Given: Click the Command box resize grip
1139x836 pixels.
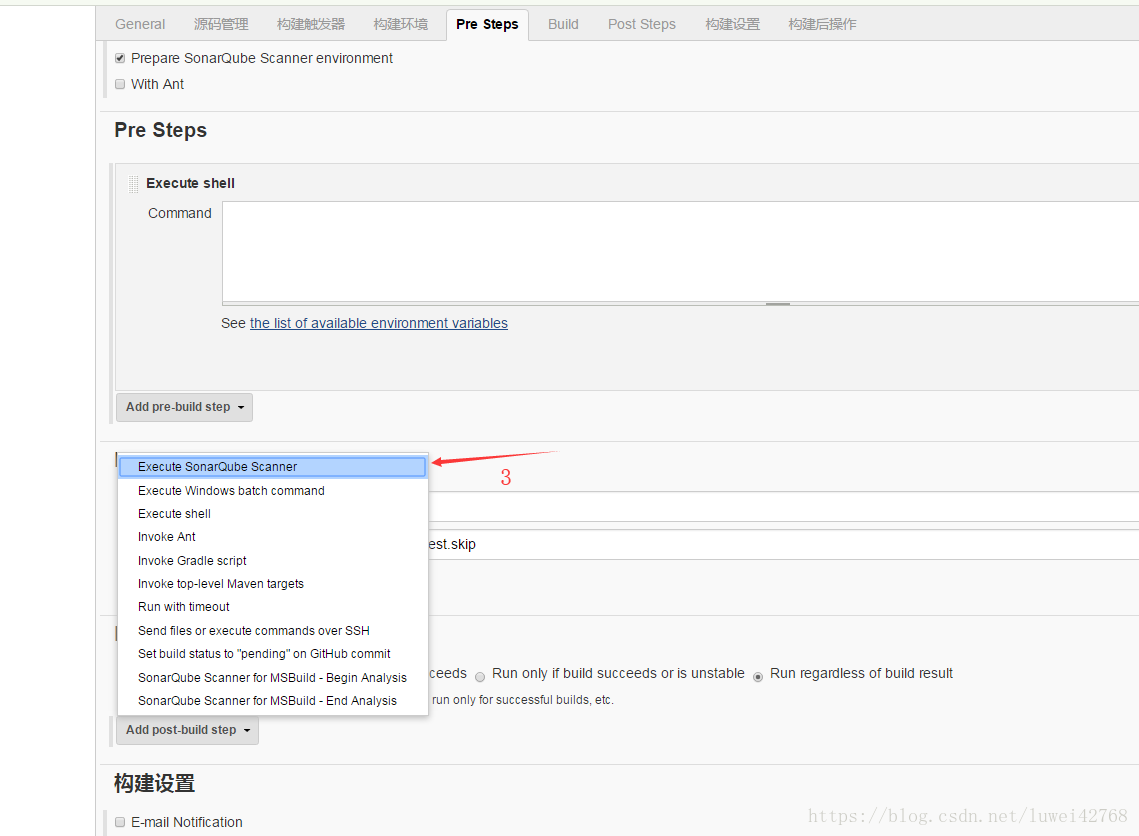Looking at the screenshot, I should (x=777, y=304).
